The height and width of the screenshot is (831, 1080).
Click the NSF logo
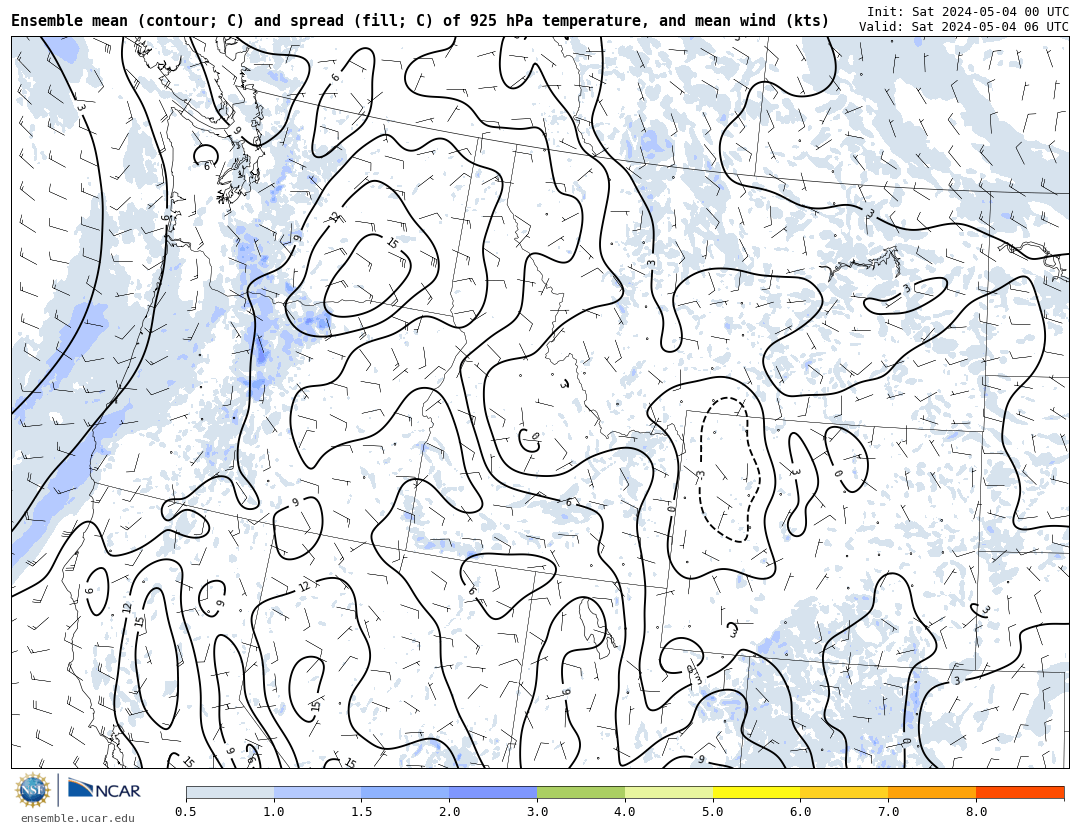(32, 790)
